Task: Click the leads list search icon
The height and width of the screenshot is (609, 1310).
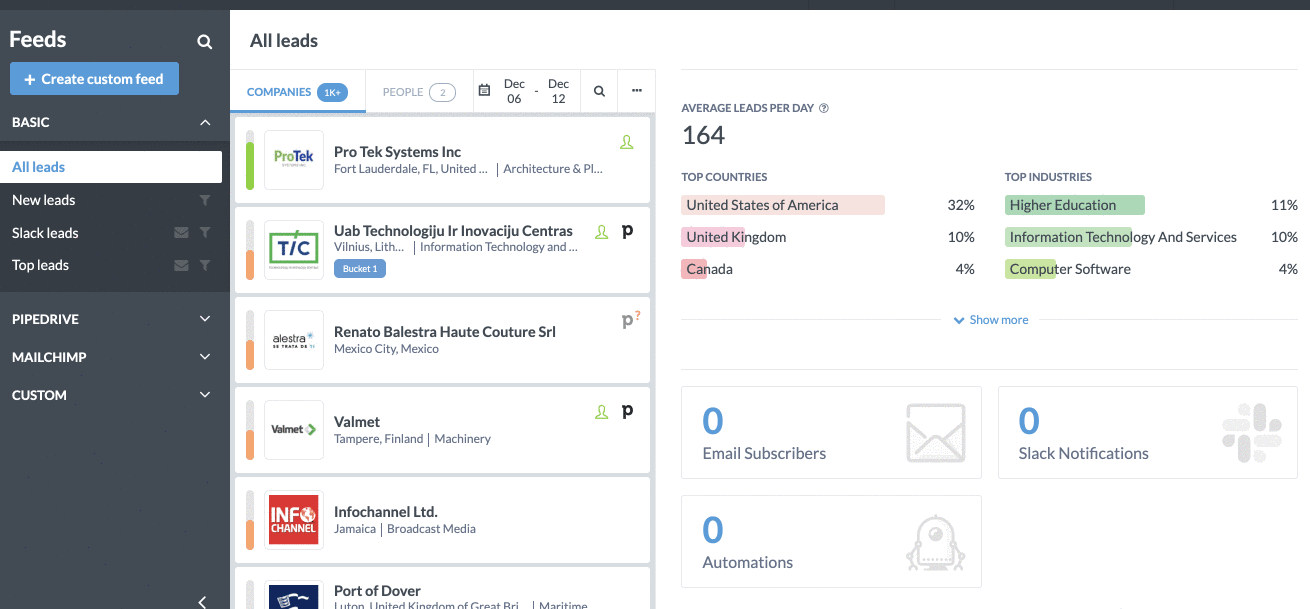Action: coord(599,91)
